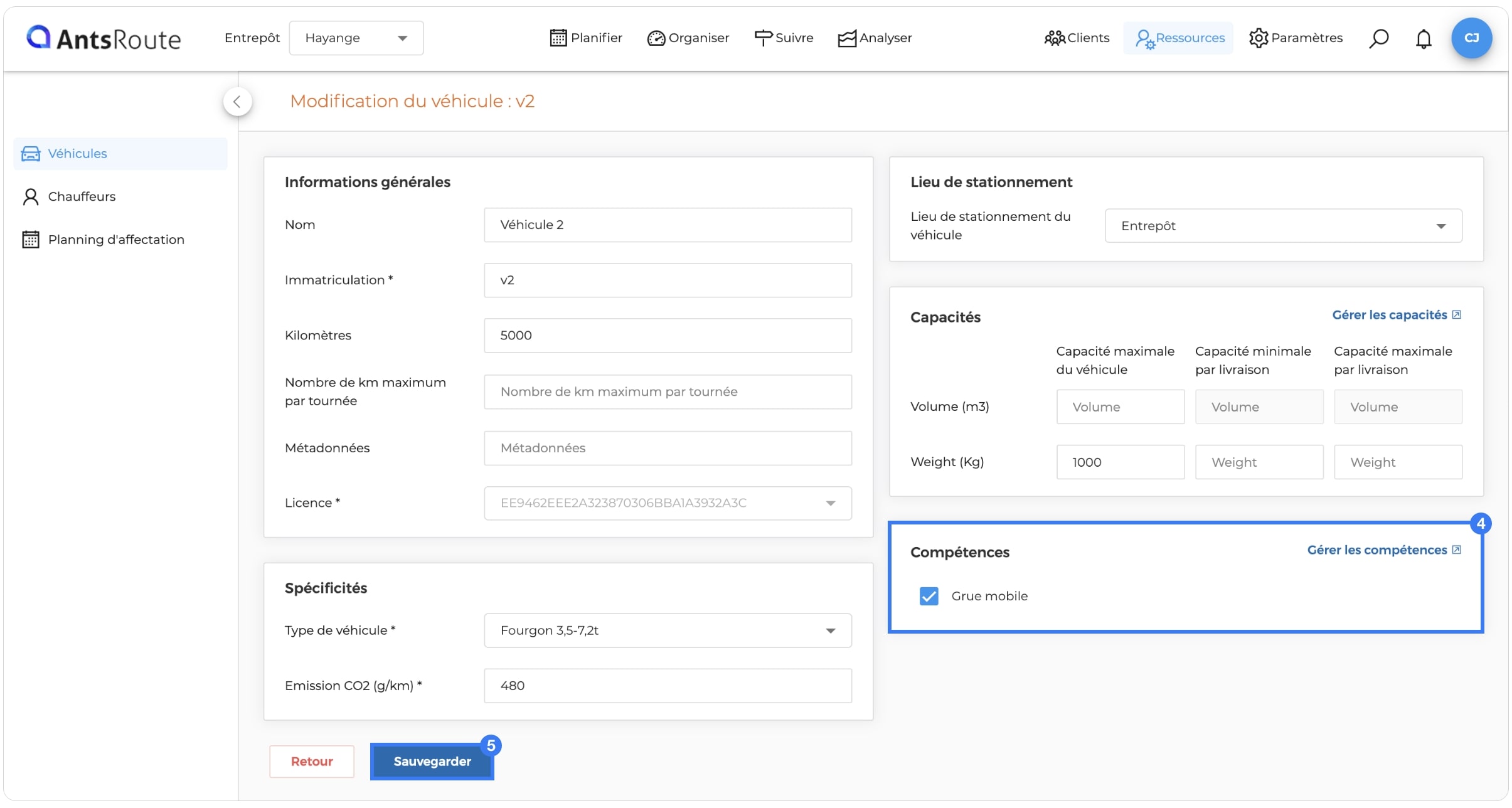Click the AntsRoute logo
This screenshot has height=808, width=1512.
[104, 38]
